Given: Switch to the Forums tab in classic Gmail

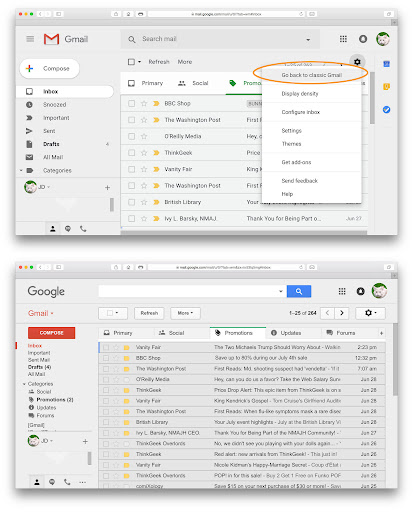Looking at the screenshot, I should pyautogui.click(x=341, y=333).
